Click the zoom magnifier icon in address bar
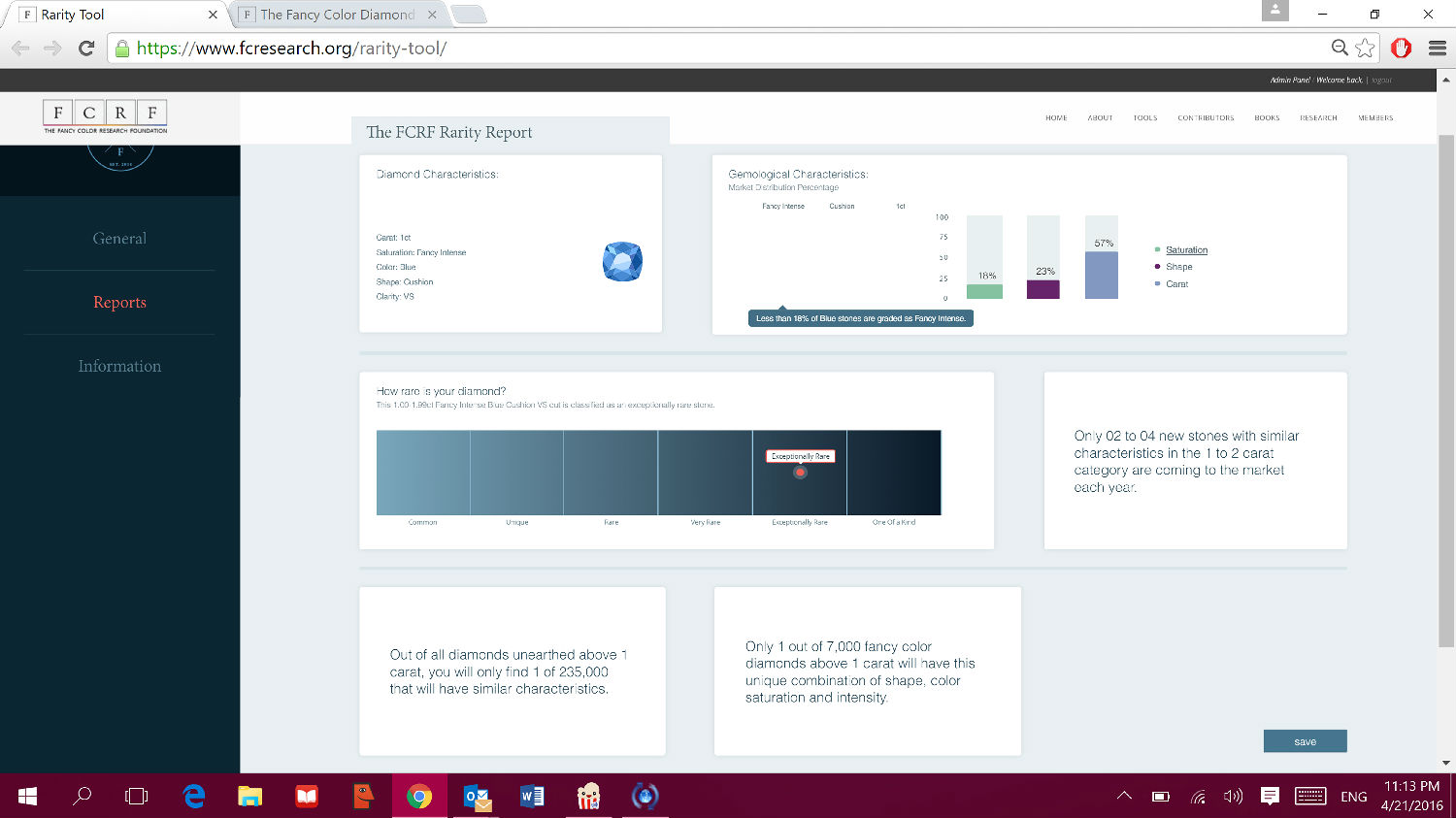 (x=1340, y=48)
